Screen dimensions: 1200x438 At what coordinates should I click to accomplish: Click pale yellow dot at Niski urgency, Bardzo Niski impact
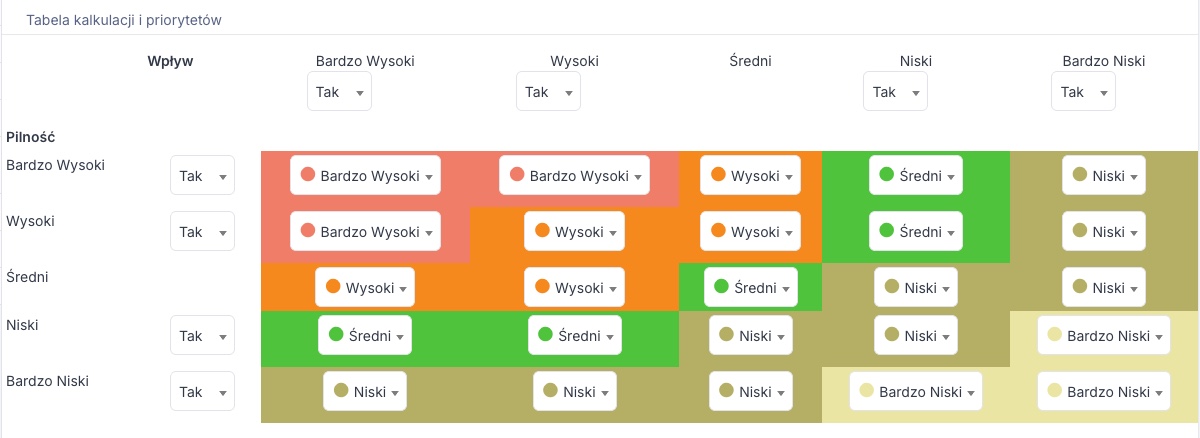(1054, 334)
